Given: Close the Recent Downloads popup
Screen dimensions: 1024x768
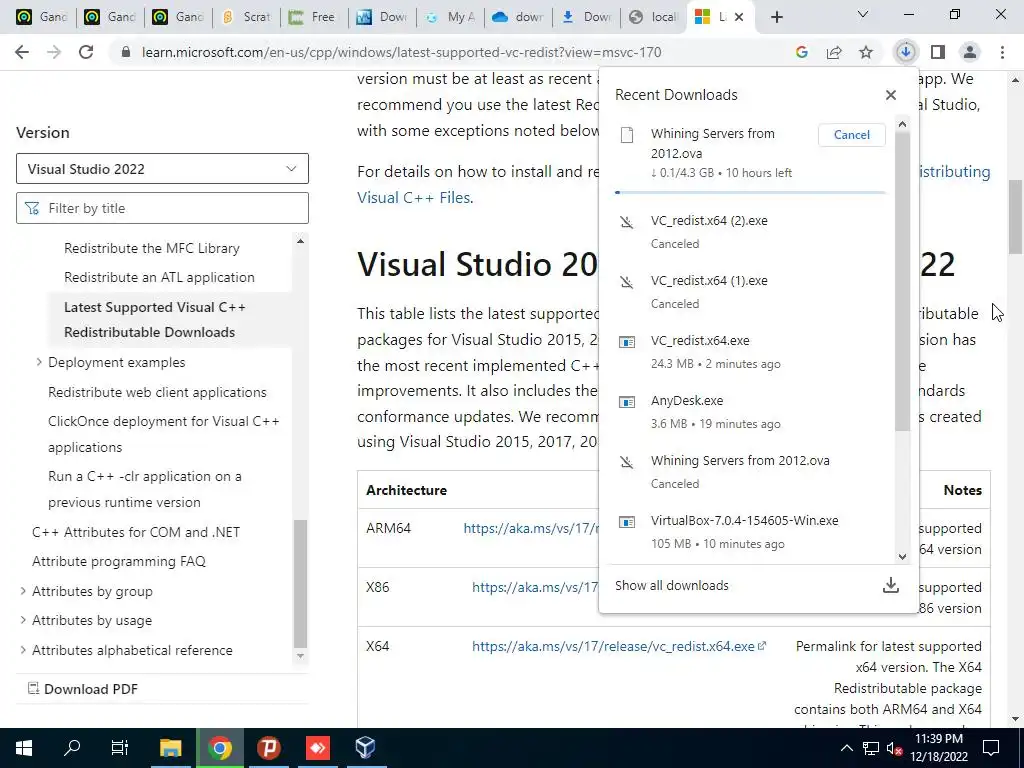Looking at the screenshot, I should coord(891,95).
